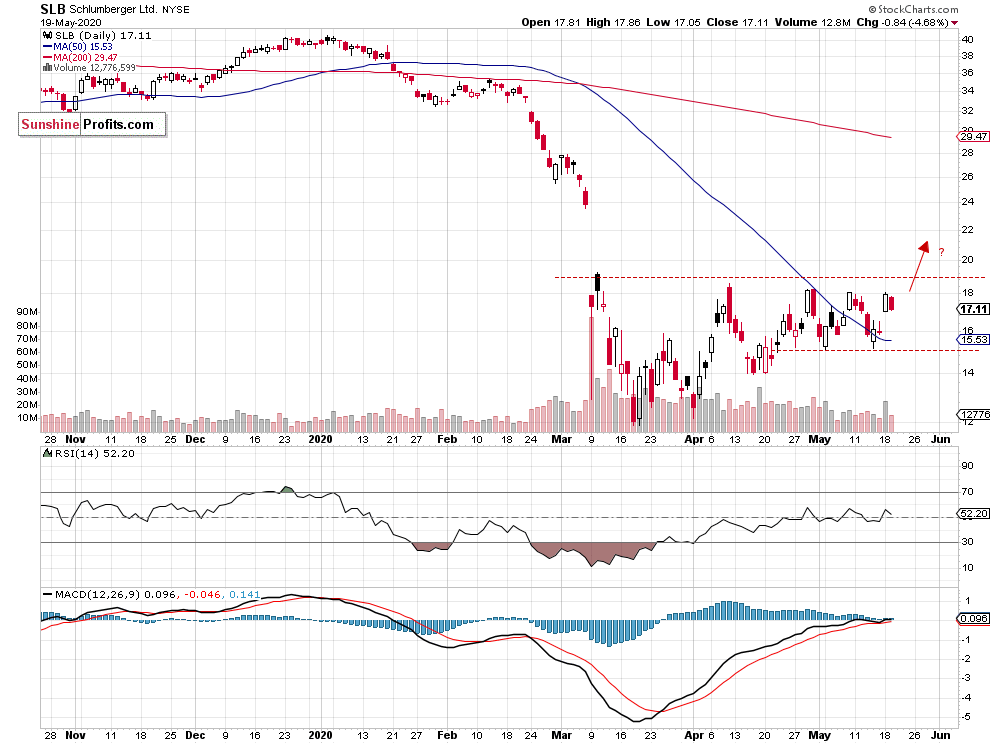Click Close 17.11 in the header row
Viewport: 990px width, 744px height.
click(x=737, y=22)
